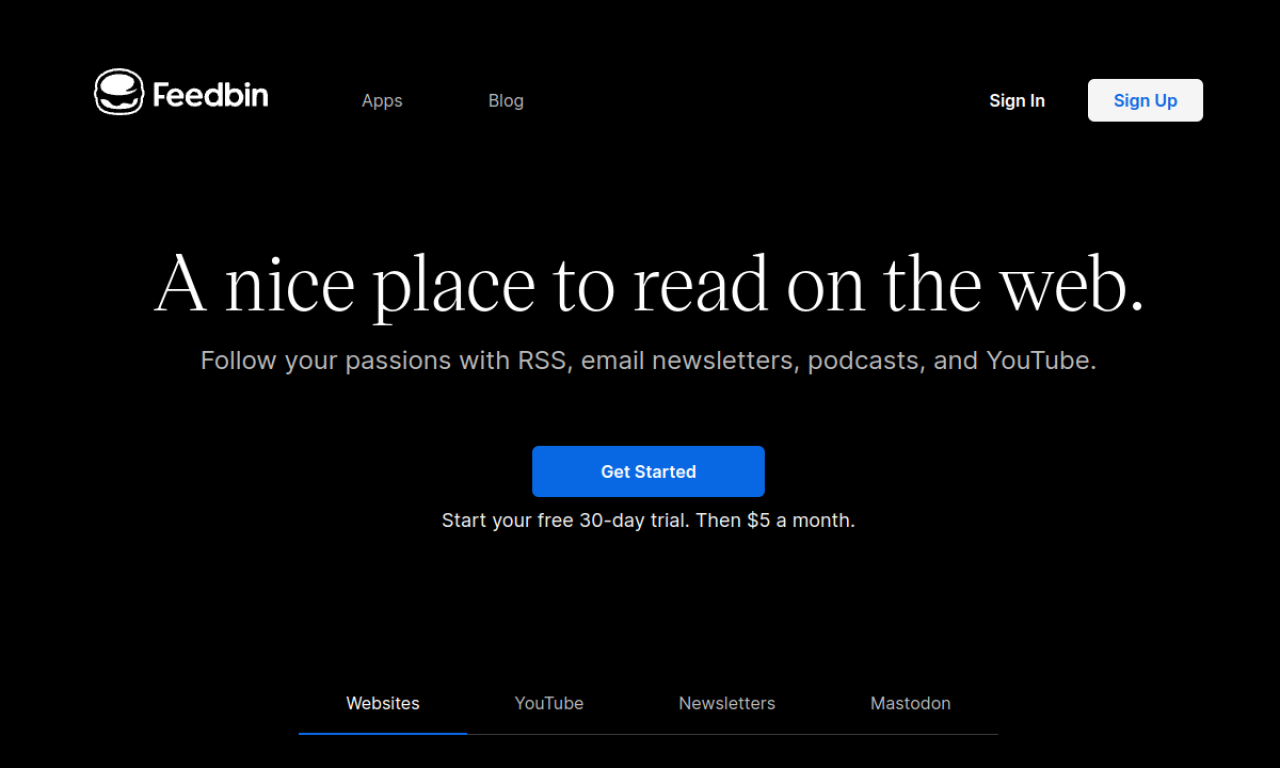Switch to the Websites tab
1280x768 pixels.
coord(383,703)
